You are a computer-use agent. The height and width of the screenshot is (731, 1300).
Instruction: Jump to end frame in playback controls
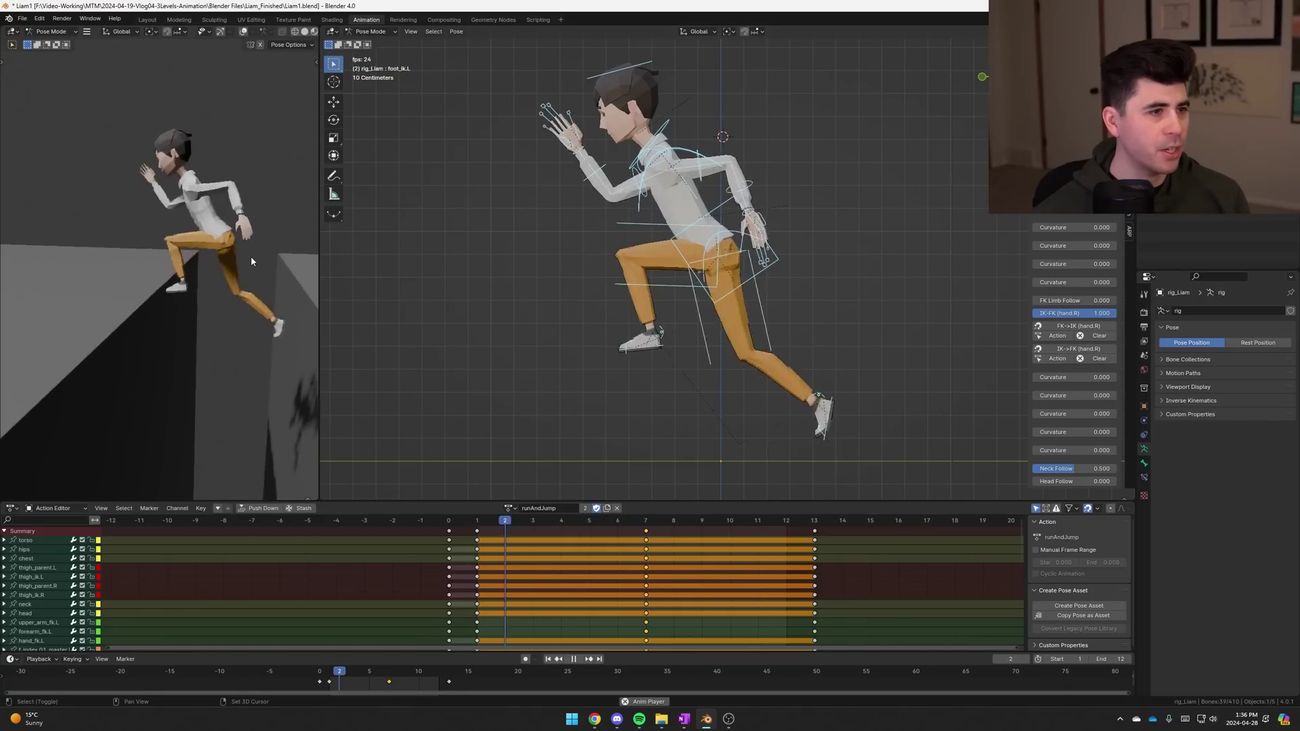[x=599, y=659]
